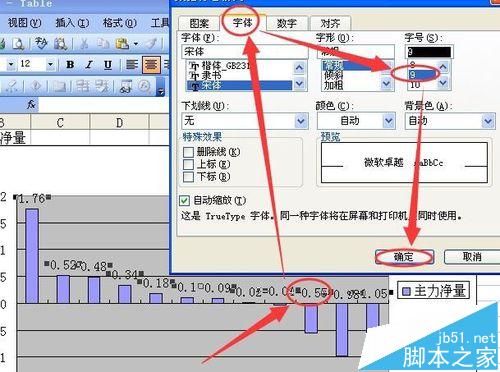Click the highlighted center align icon
Image resolution: width=500 pixels, height=372 pixels.
(x=151, y=64)
